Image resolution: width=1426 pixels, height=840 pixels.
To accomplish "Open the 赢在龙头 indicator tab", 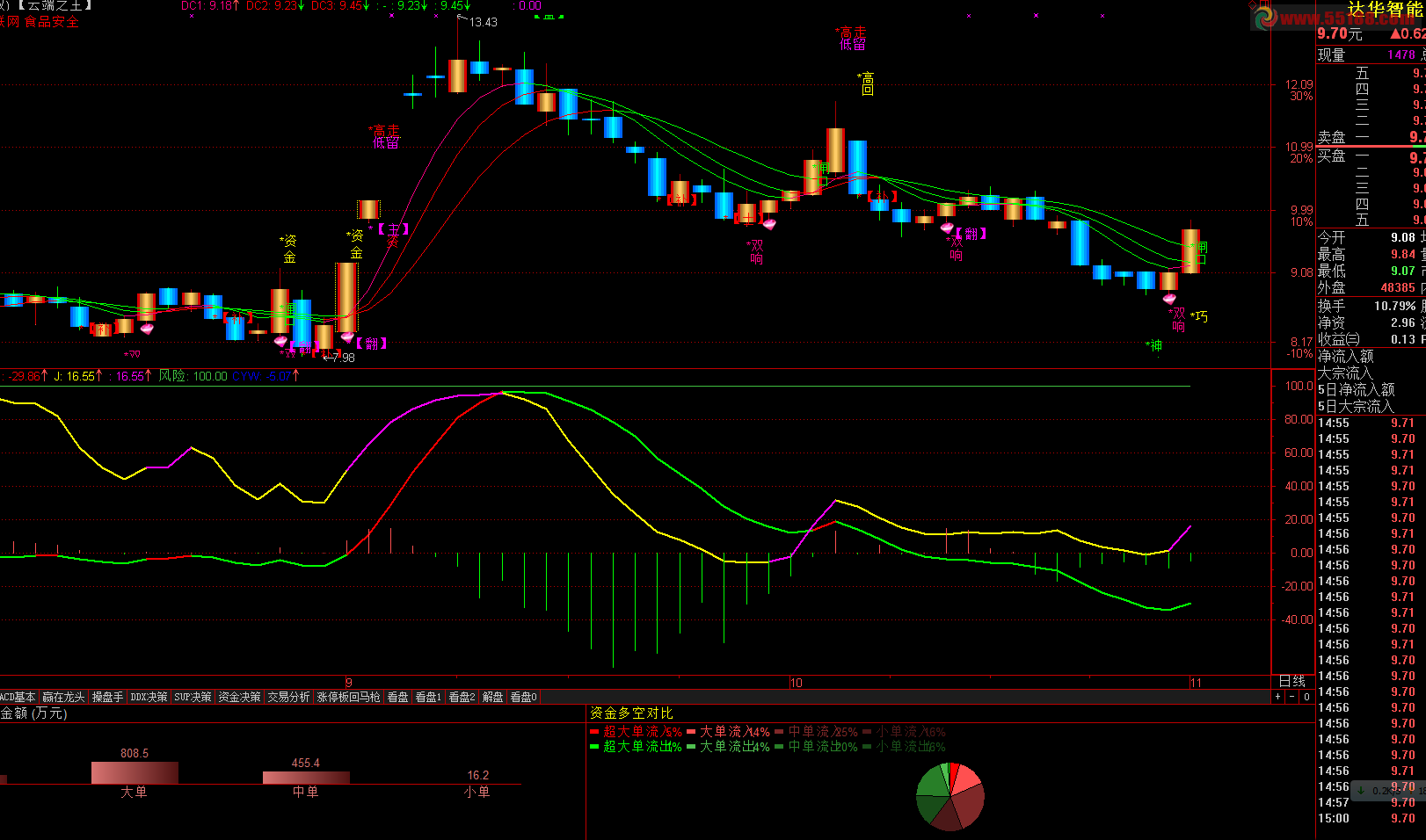I will [x=64, y=697].
